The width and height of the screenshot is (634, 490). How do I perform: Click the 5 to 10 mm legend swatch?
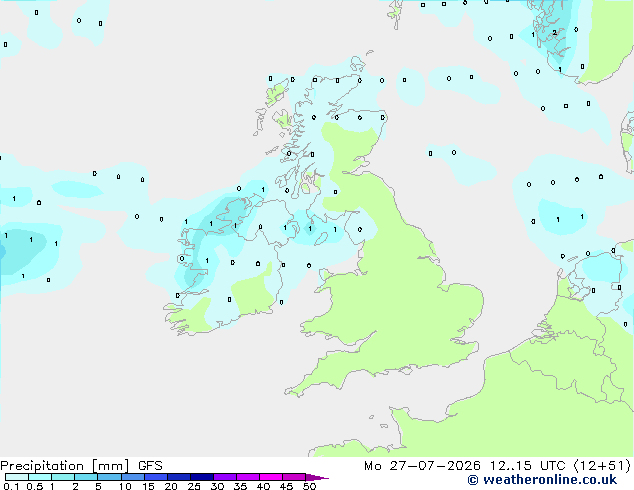click(x=109, y=477)
